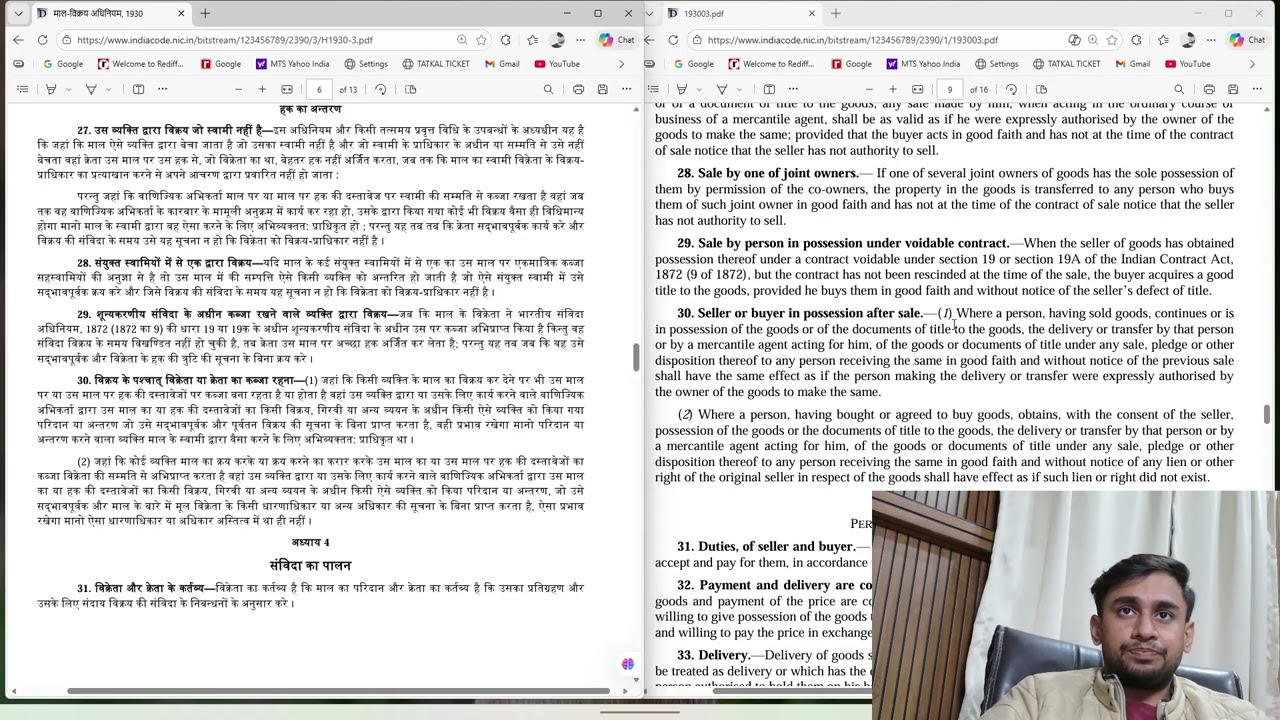Open Favorites list in left browser

532,40
